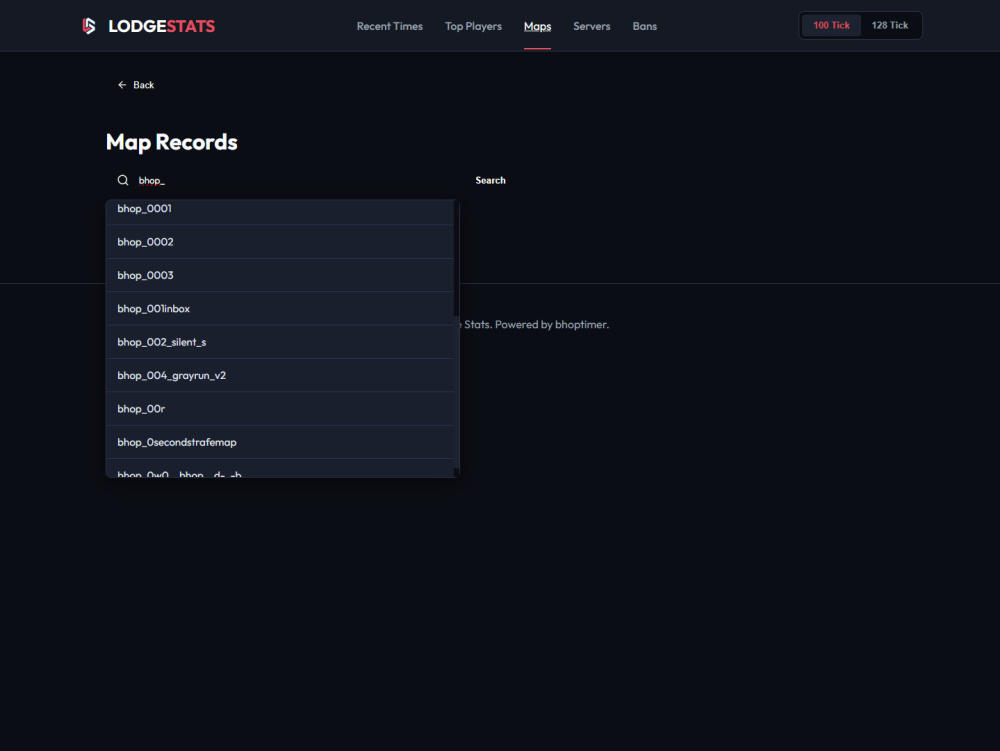
Task: Pick bhop_004_grayrun_v2 from the list
Action: 280,376
